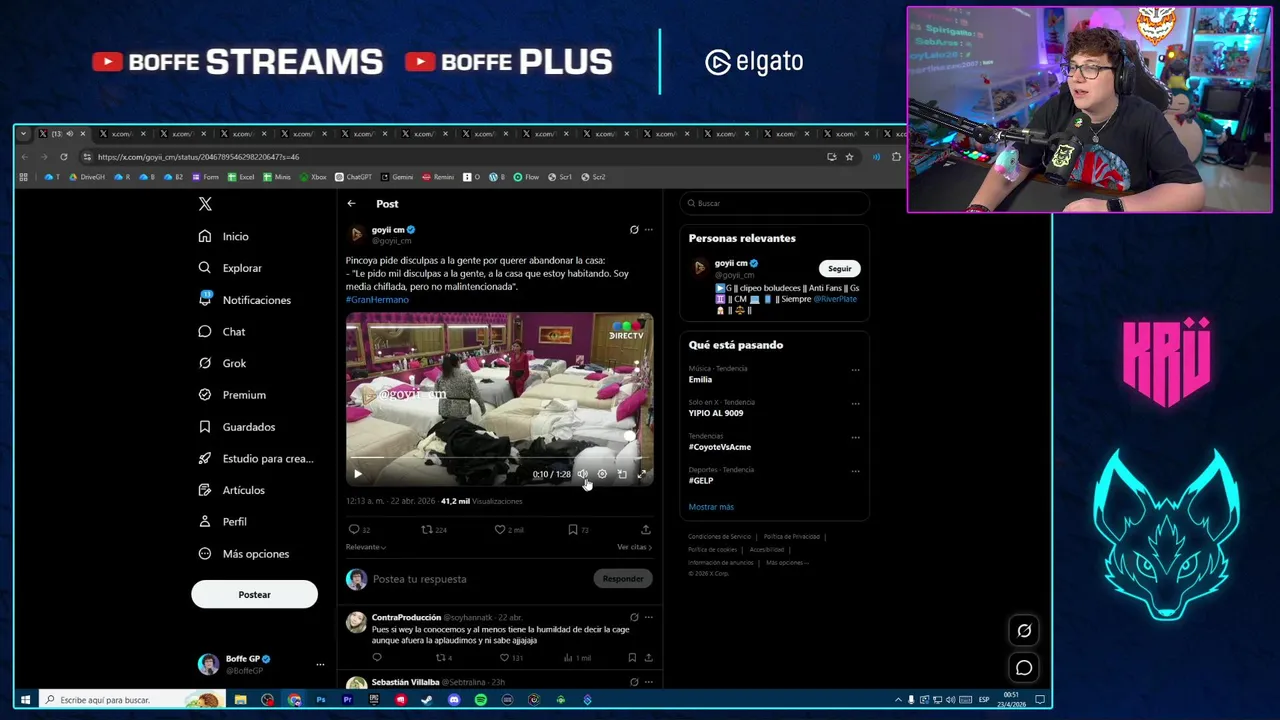Open ChatGPT bookmark in bookmarks bar
The height and width of the screenshot is (720, 1280).
click(x=353, y=177)
